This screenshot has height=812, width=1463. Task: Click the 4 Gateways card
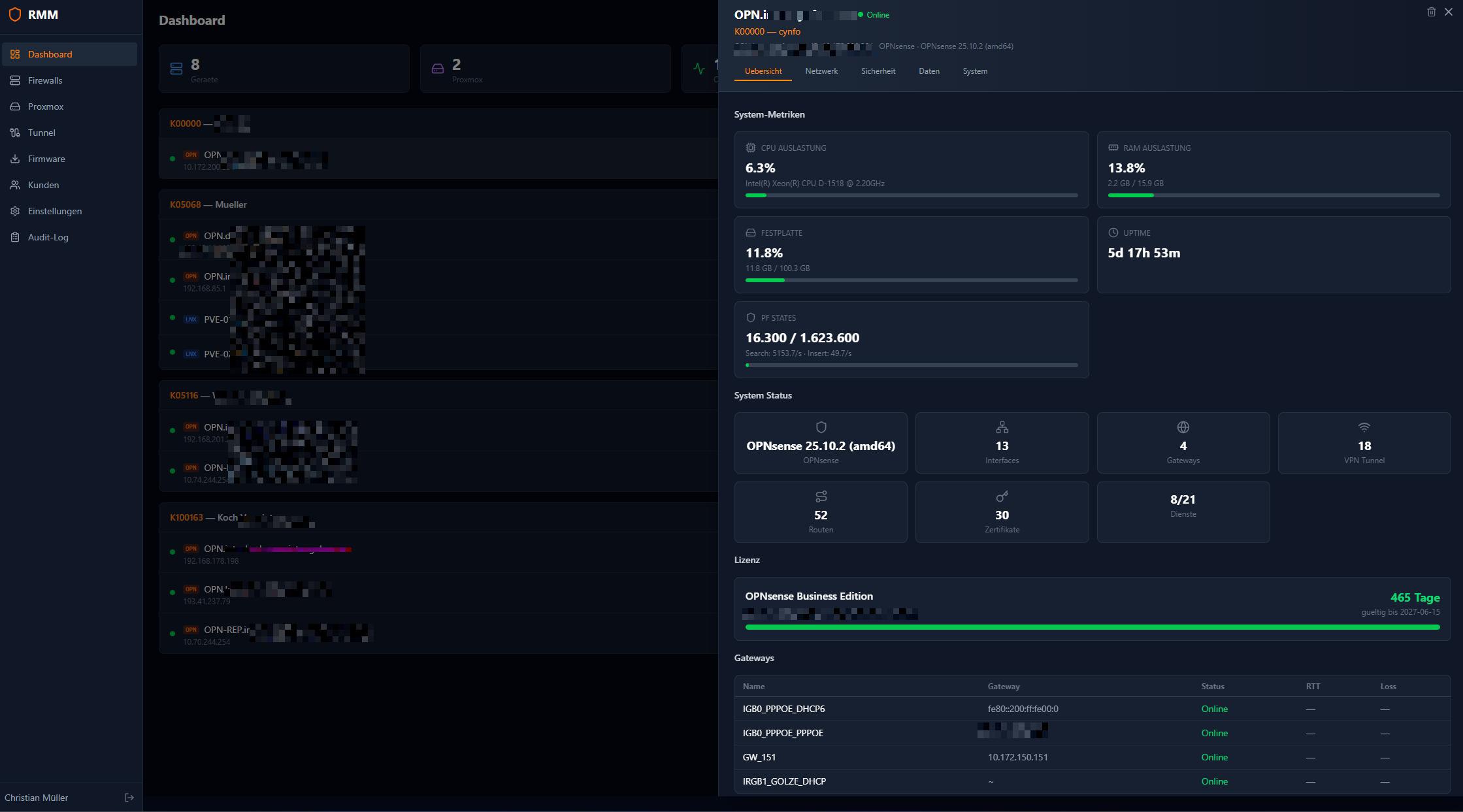pyautogui.click(x=1183, y=443)
